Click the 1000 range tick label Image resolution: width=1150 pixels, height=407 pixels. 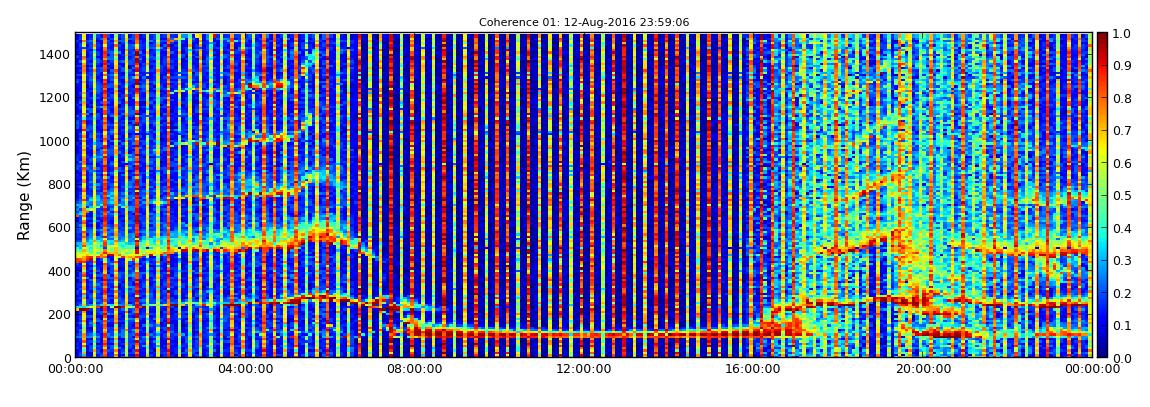point(56,141)
